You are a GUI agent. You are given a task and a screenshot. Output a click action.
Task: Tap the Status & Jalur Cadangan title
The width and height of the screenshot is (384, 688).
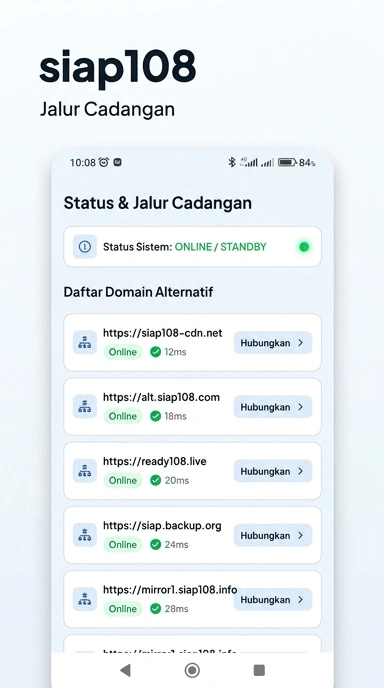[x=158, y=203]
